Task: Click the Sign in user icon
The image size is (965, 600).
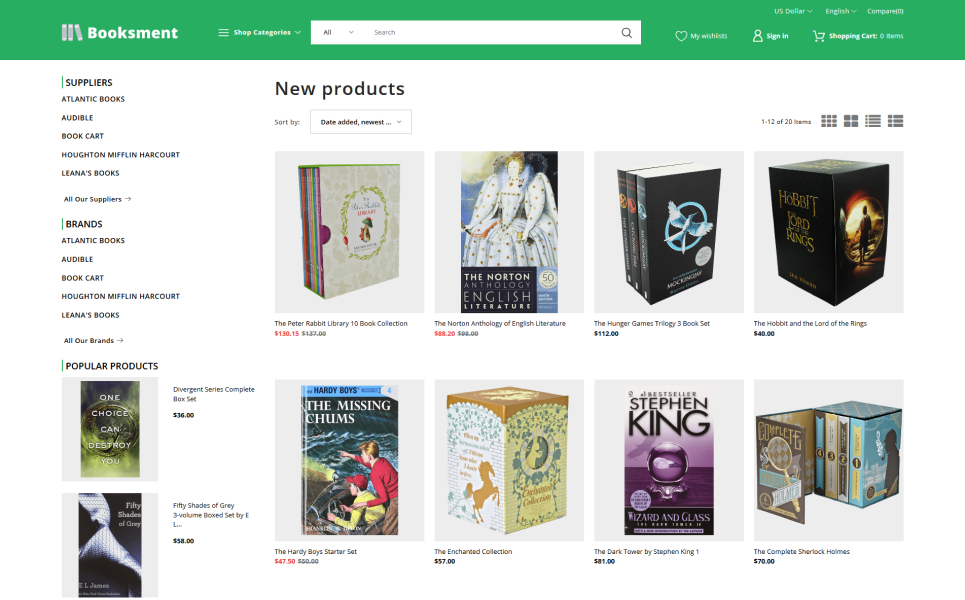Action: (758, 36)
